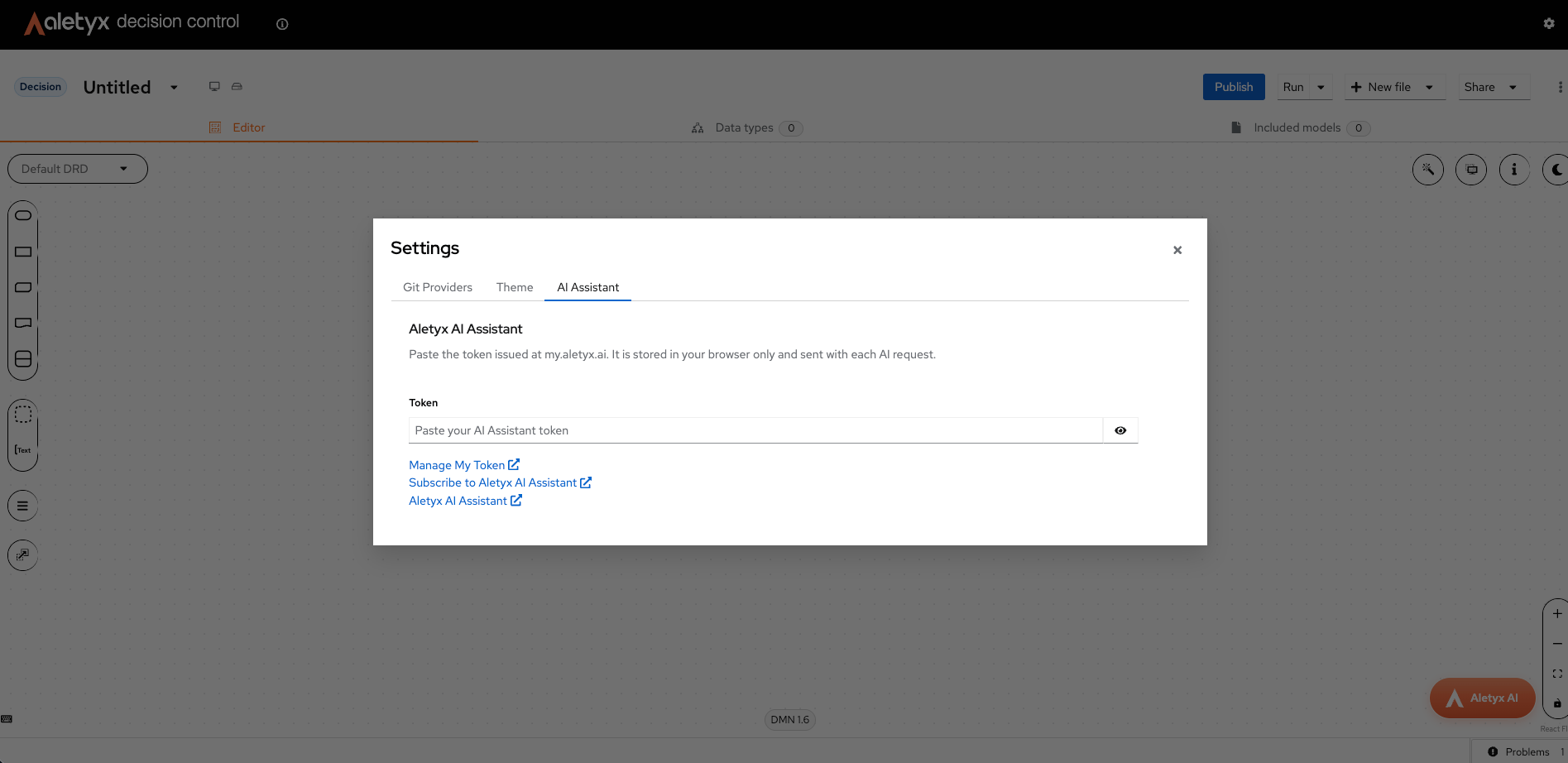This screenshot has width=1568, height=763.
Task: Toggle the canvas interactivity lock icon
Action: 1557,703
